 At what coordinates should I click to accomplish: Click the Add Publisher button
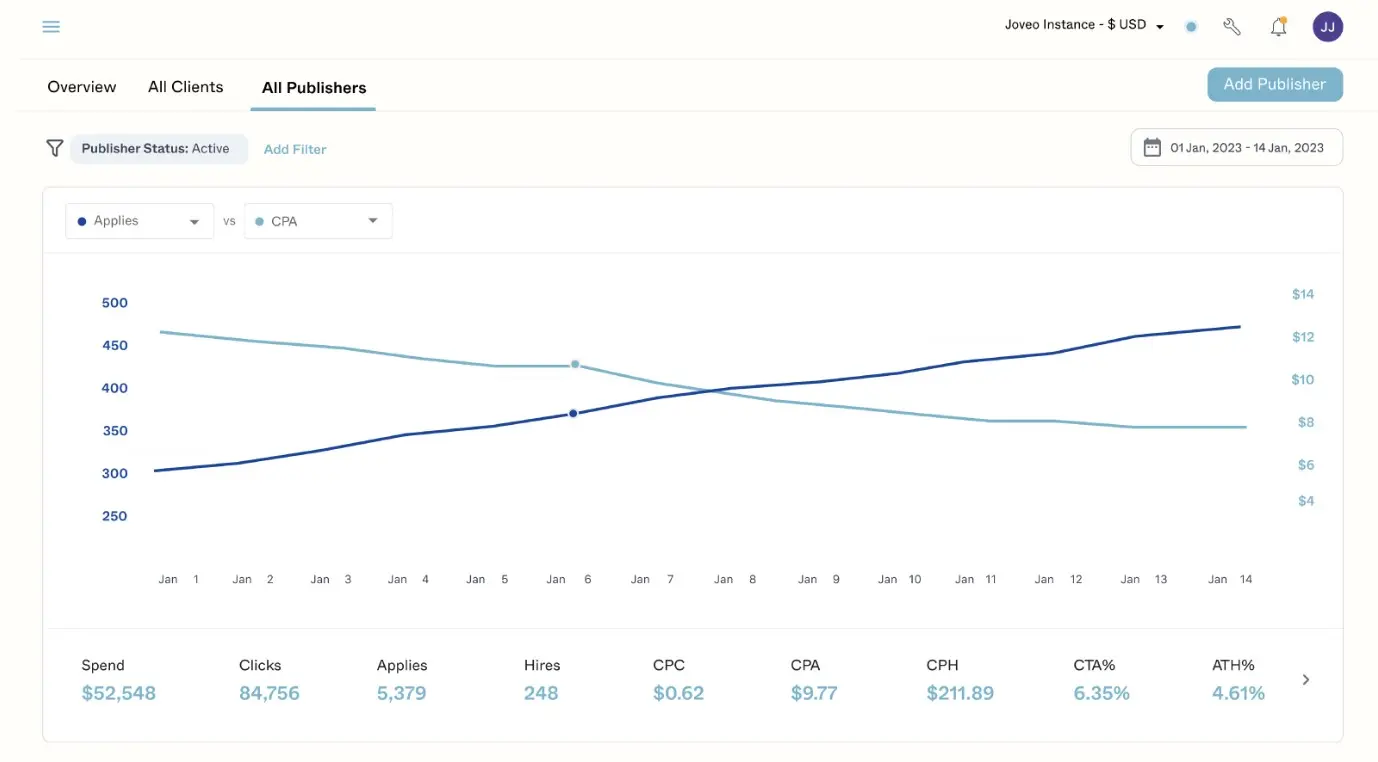click(1274, 84)
